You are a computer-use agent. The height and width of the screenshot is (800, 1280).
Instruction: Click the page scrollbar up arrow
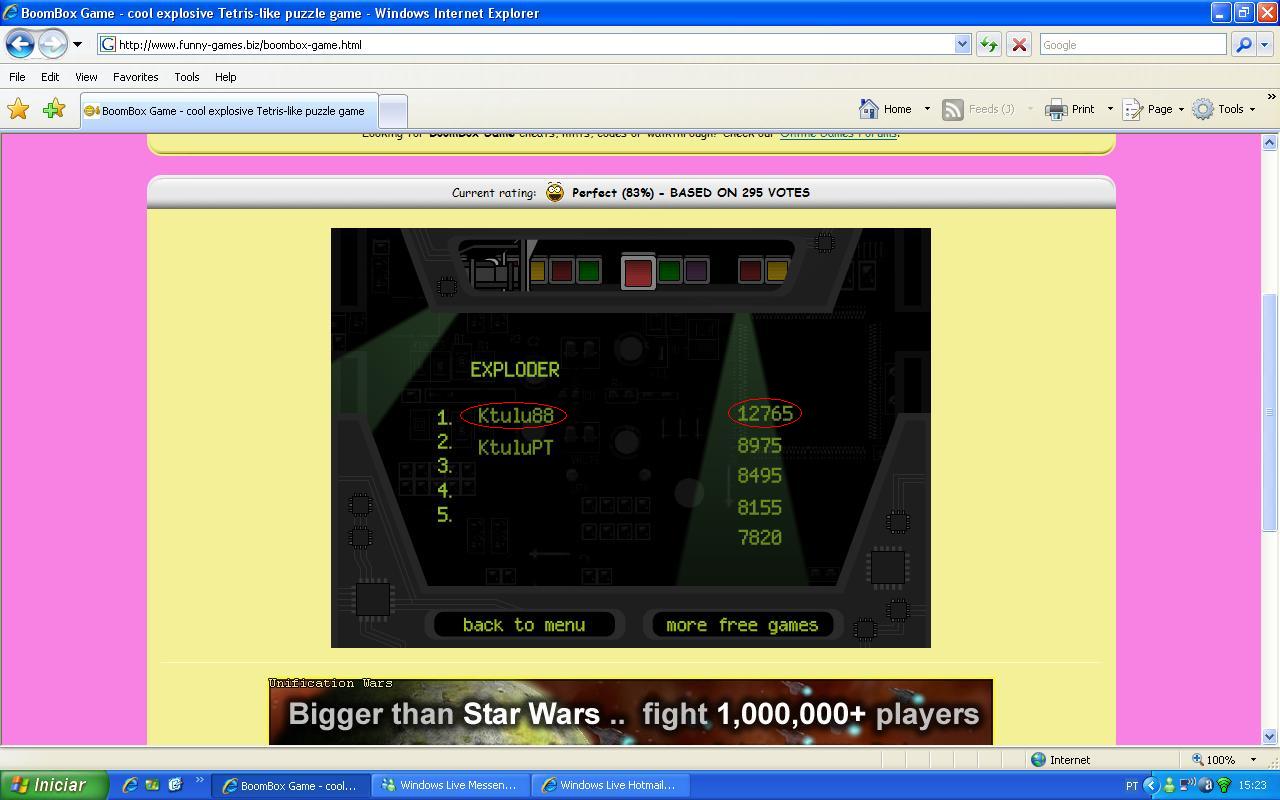[1270, 143]
